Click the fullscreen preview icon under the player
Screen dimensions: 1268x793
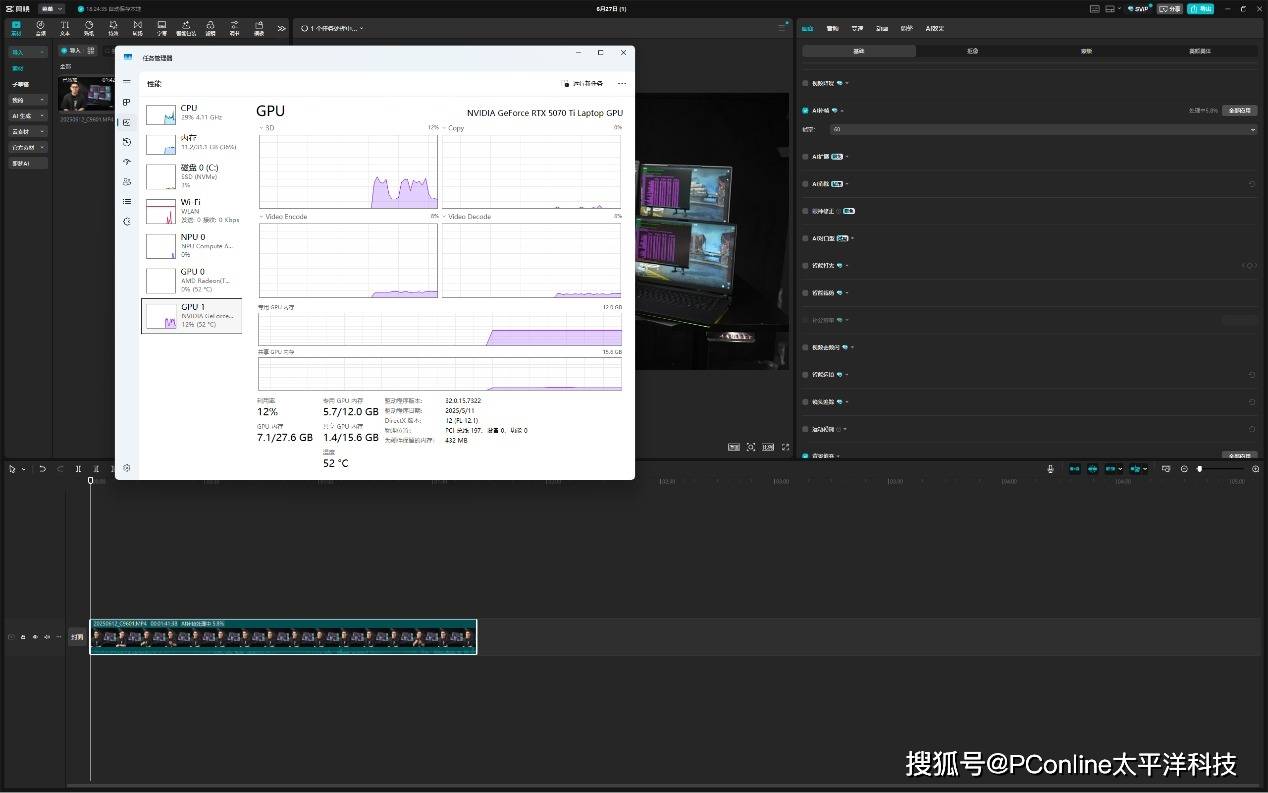(786, 447)
